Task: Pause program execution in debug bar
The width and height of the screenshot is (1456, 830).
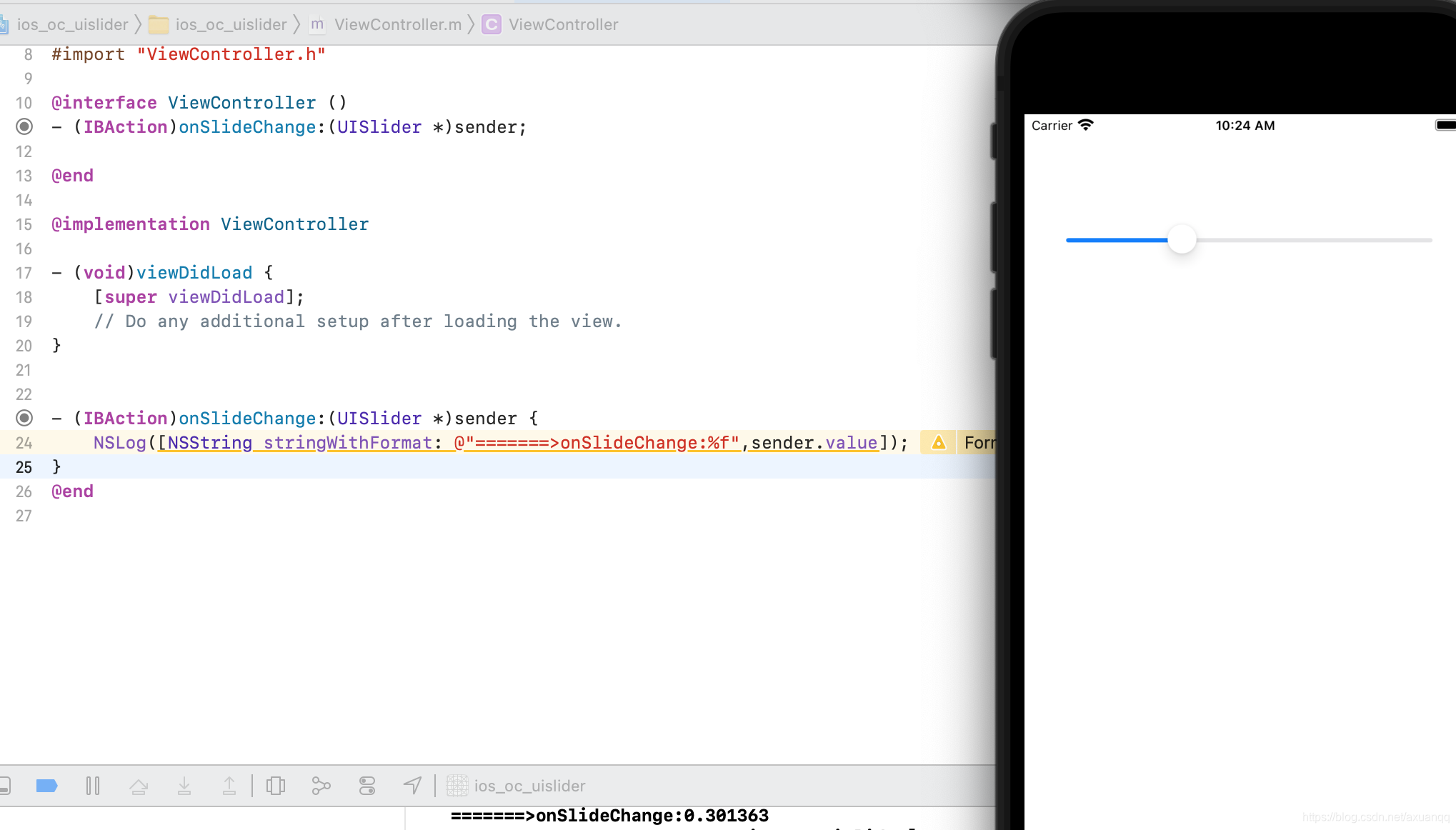Action: pos(93,786)
